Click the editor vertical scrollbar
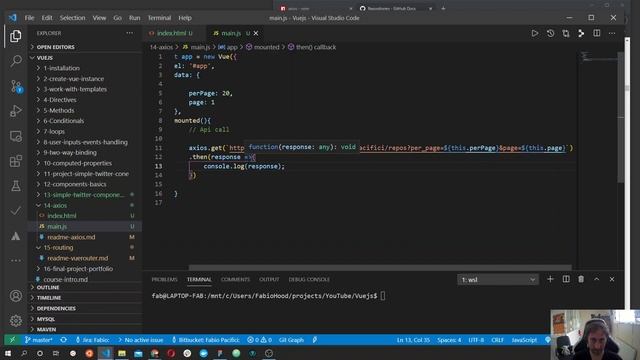 click(621, 118)
